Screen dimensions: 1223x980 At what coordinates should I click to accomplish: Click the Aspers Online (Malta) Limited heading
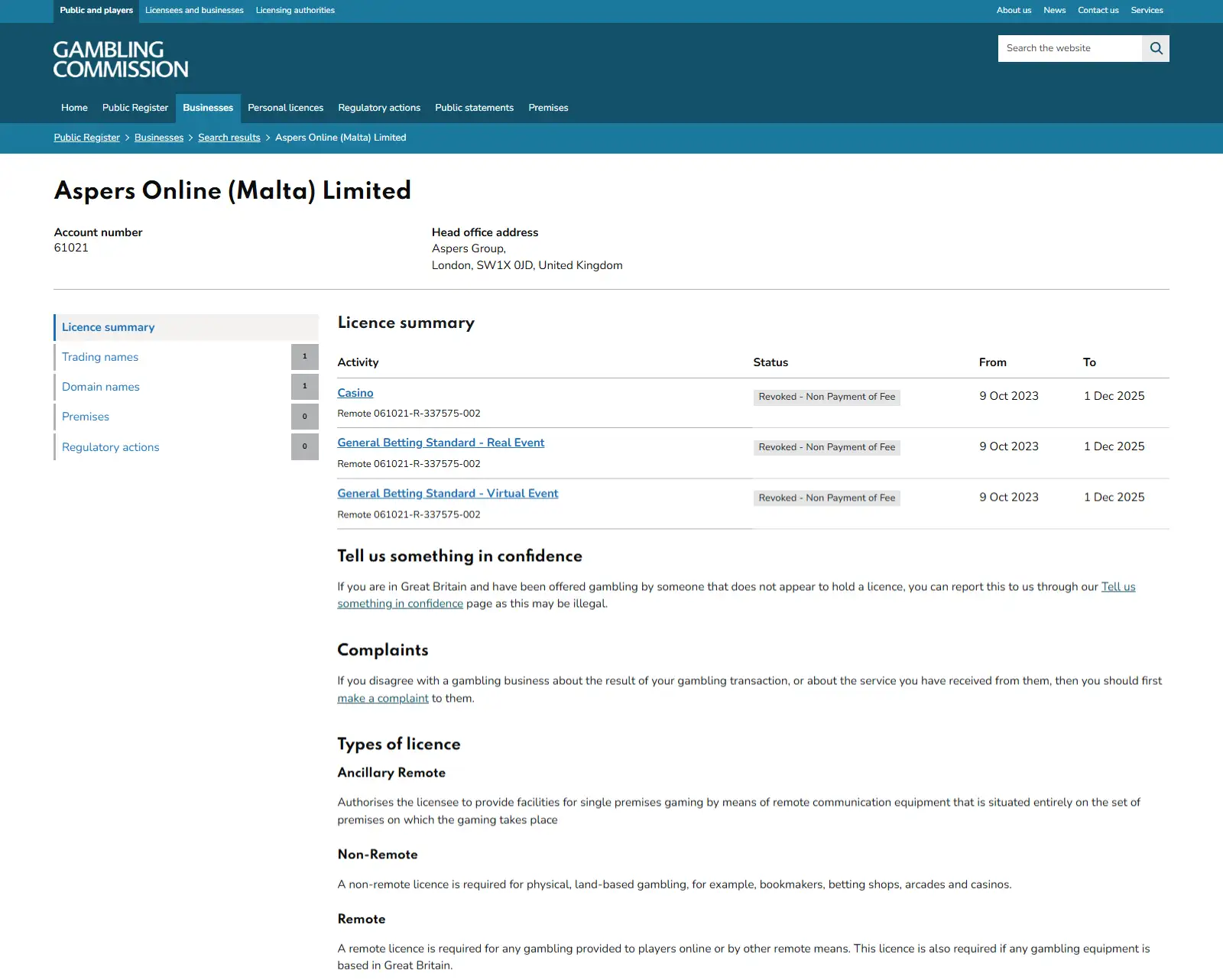(x=232, y=190)
